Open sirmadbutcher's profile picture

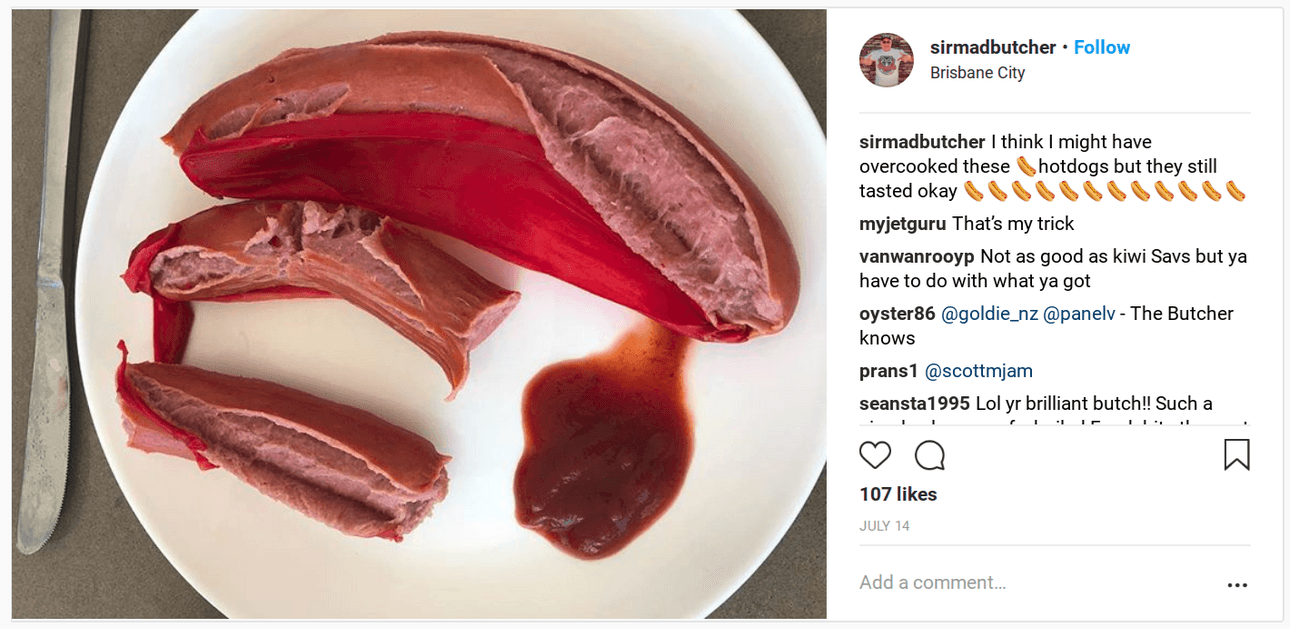(x=886, y=60)
